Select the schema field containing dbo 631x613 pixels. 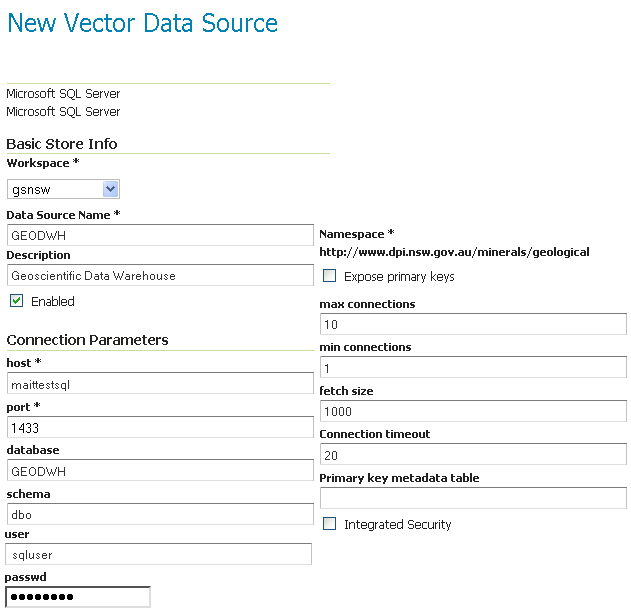160,514
